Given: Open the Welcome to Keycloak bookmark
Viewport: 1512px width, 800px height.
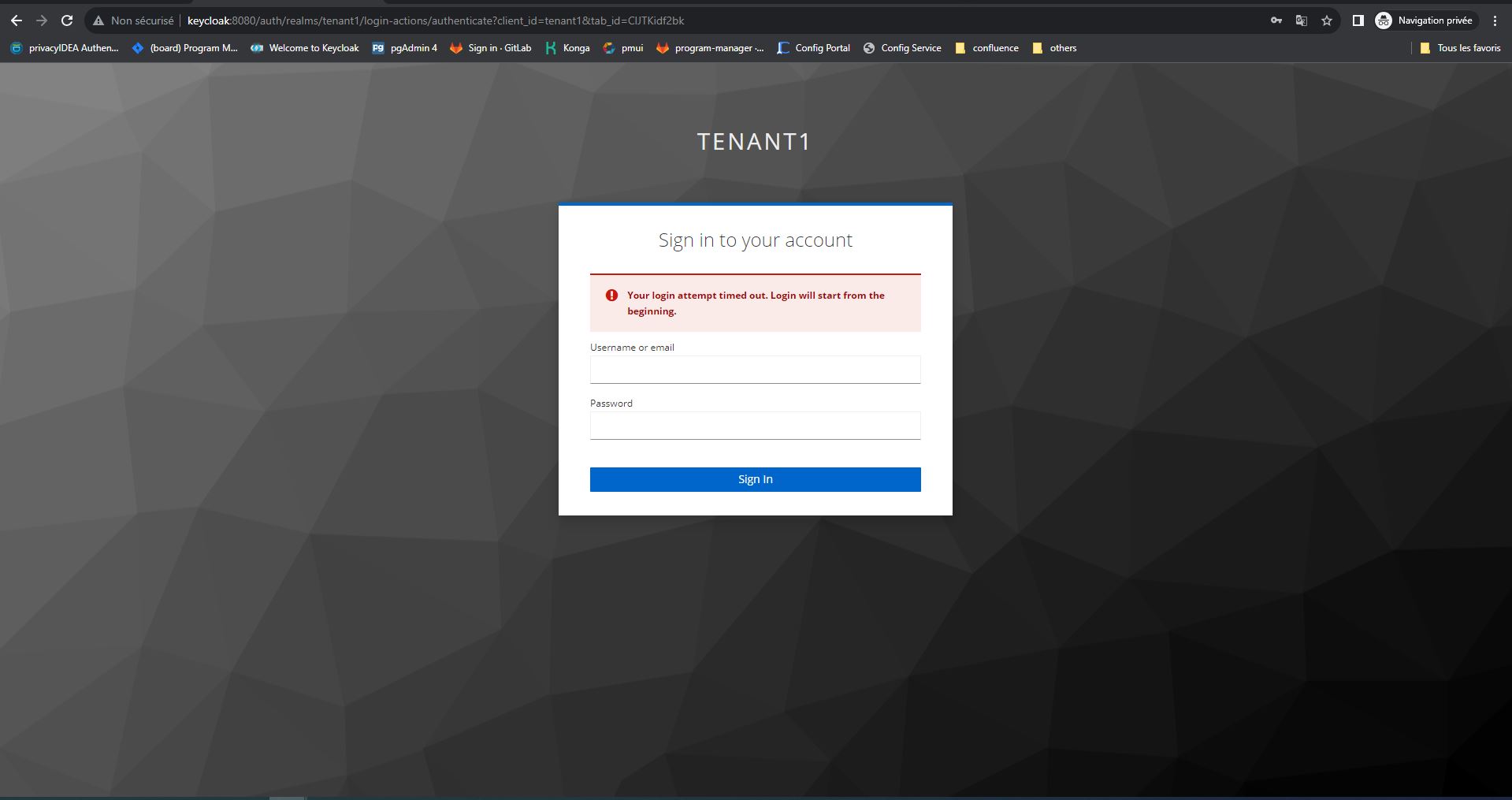Looking at the screenshot, I should point(305,48).
